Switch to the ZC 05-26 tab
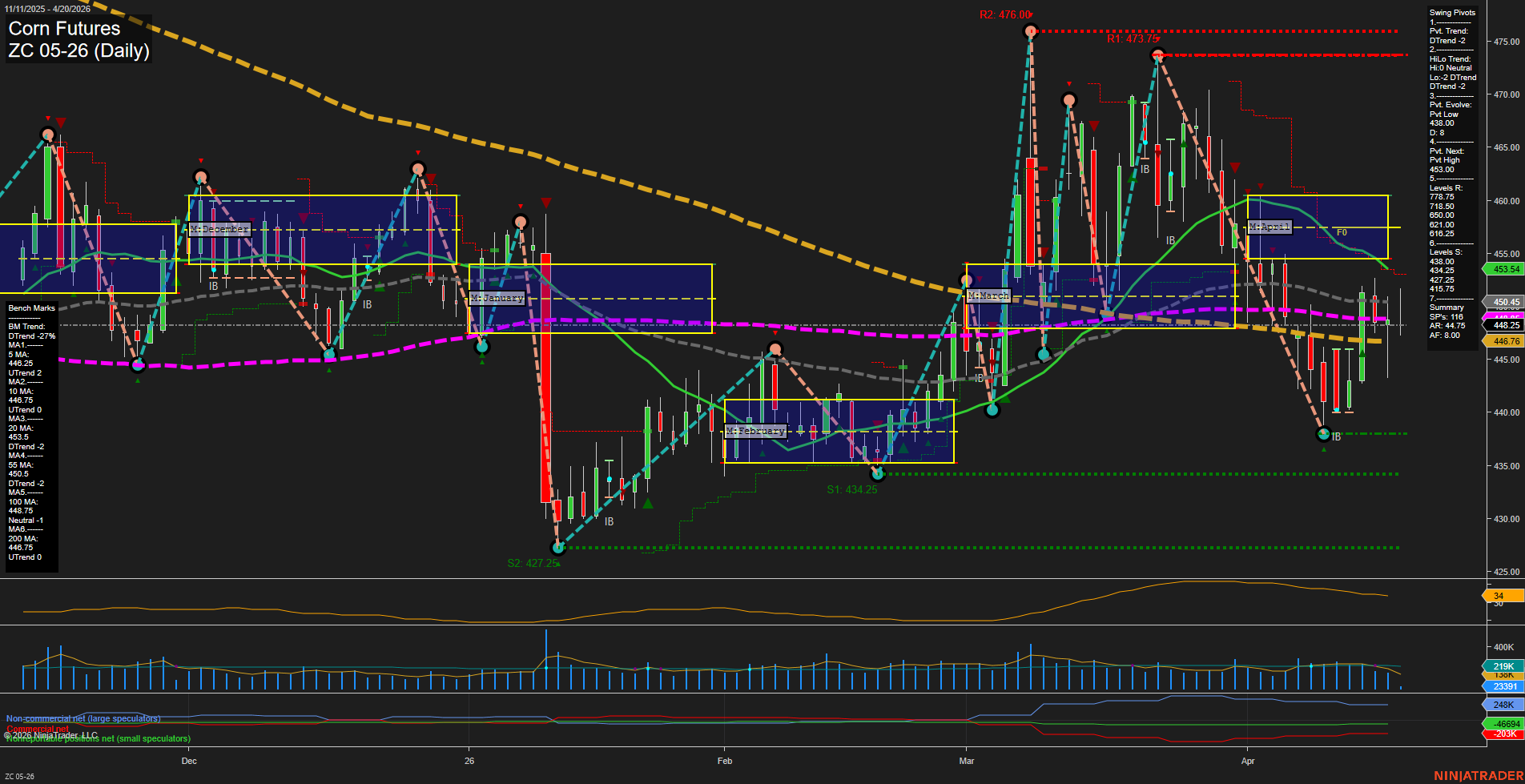The image size is (1525, 784). coord(19,775)
